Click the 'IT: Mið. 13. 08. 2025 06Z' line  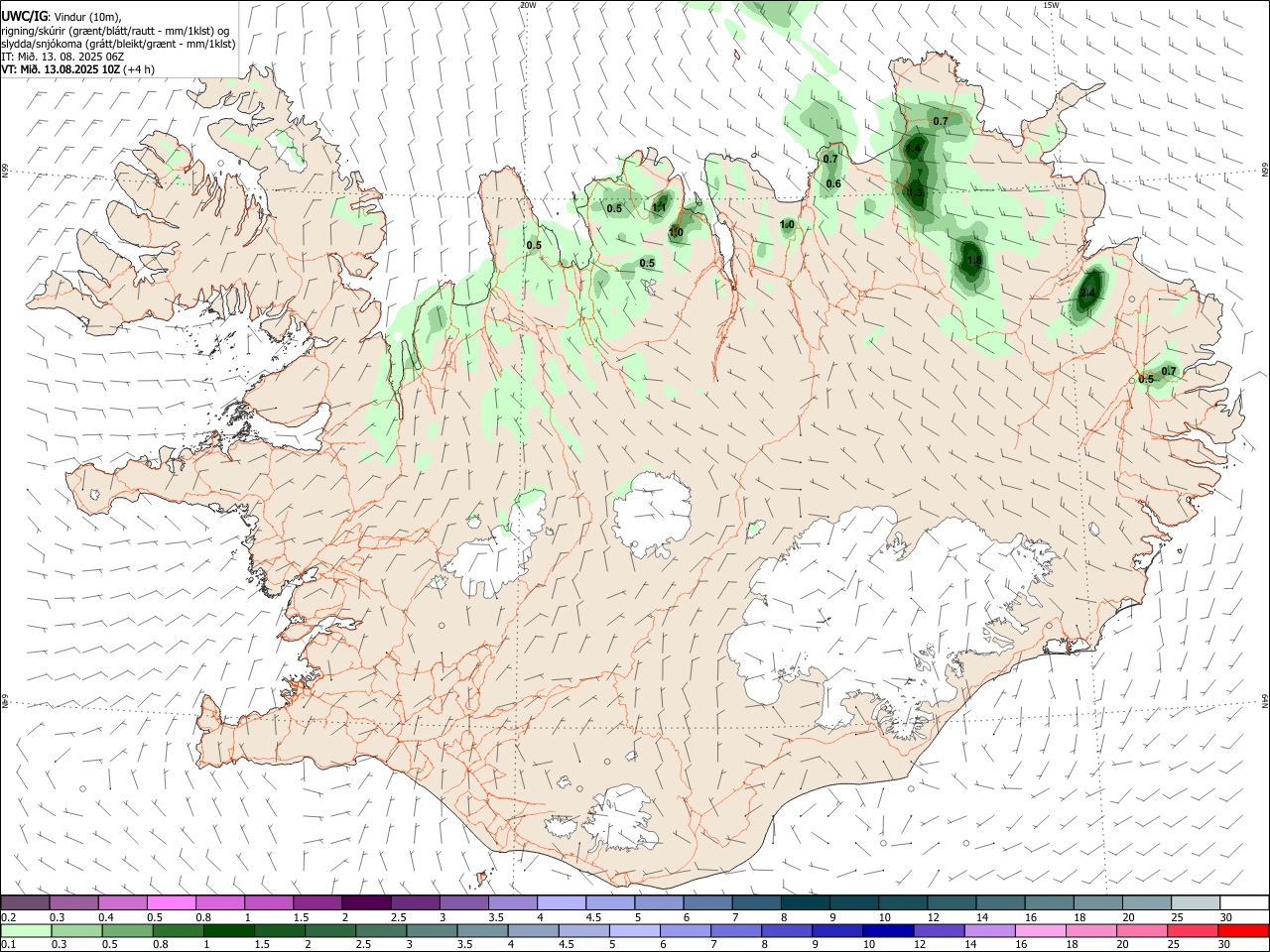tap(63, 57)
